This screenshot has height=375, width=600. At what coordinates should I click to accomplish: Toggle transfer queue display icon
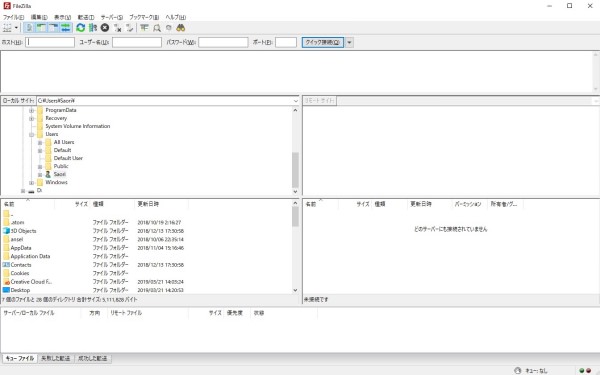(x=65, y=28)
